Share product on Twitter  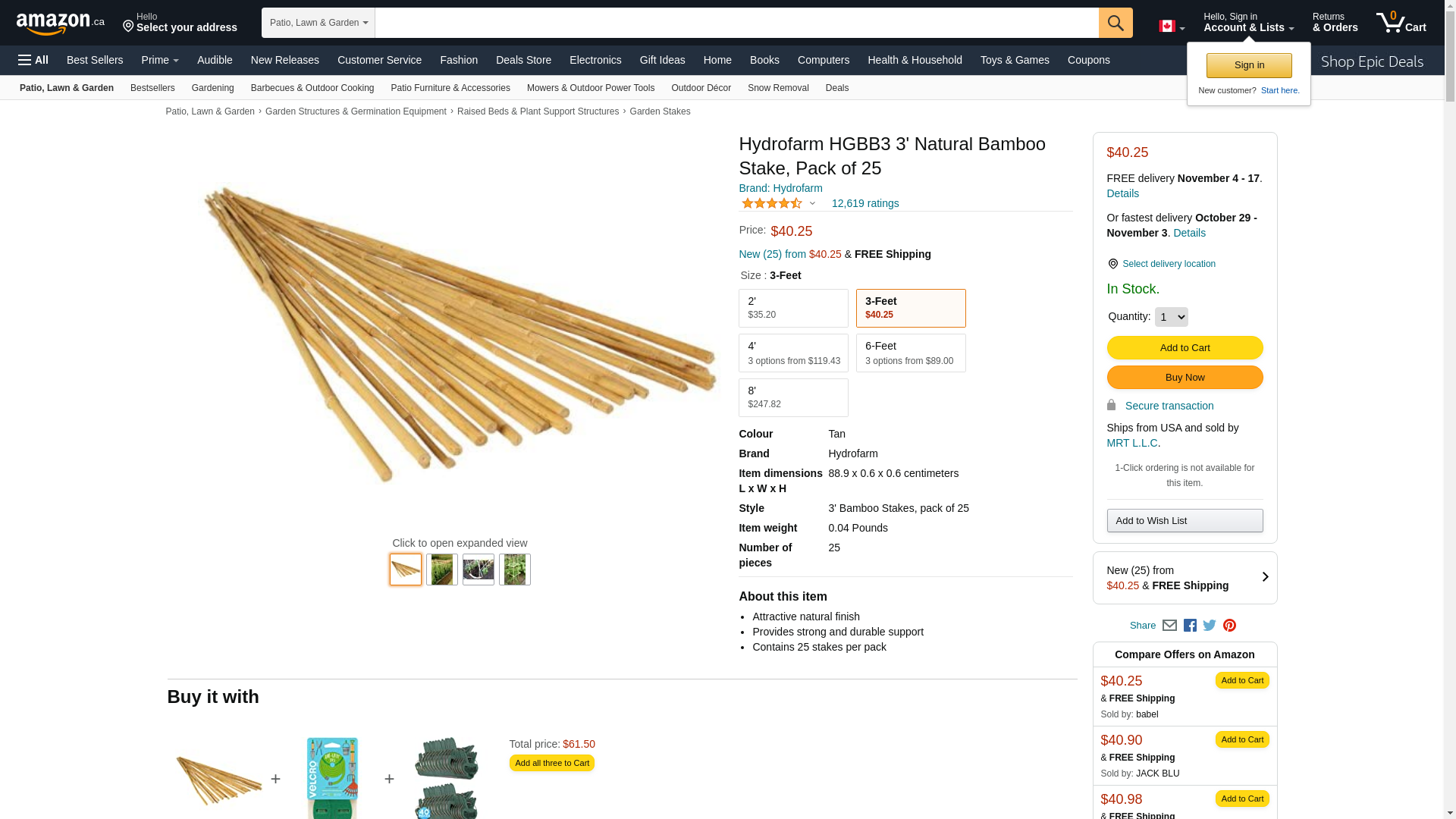tap(1210, 626)
